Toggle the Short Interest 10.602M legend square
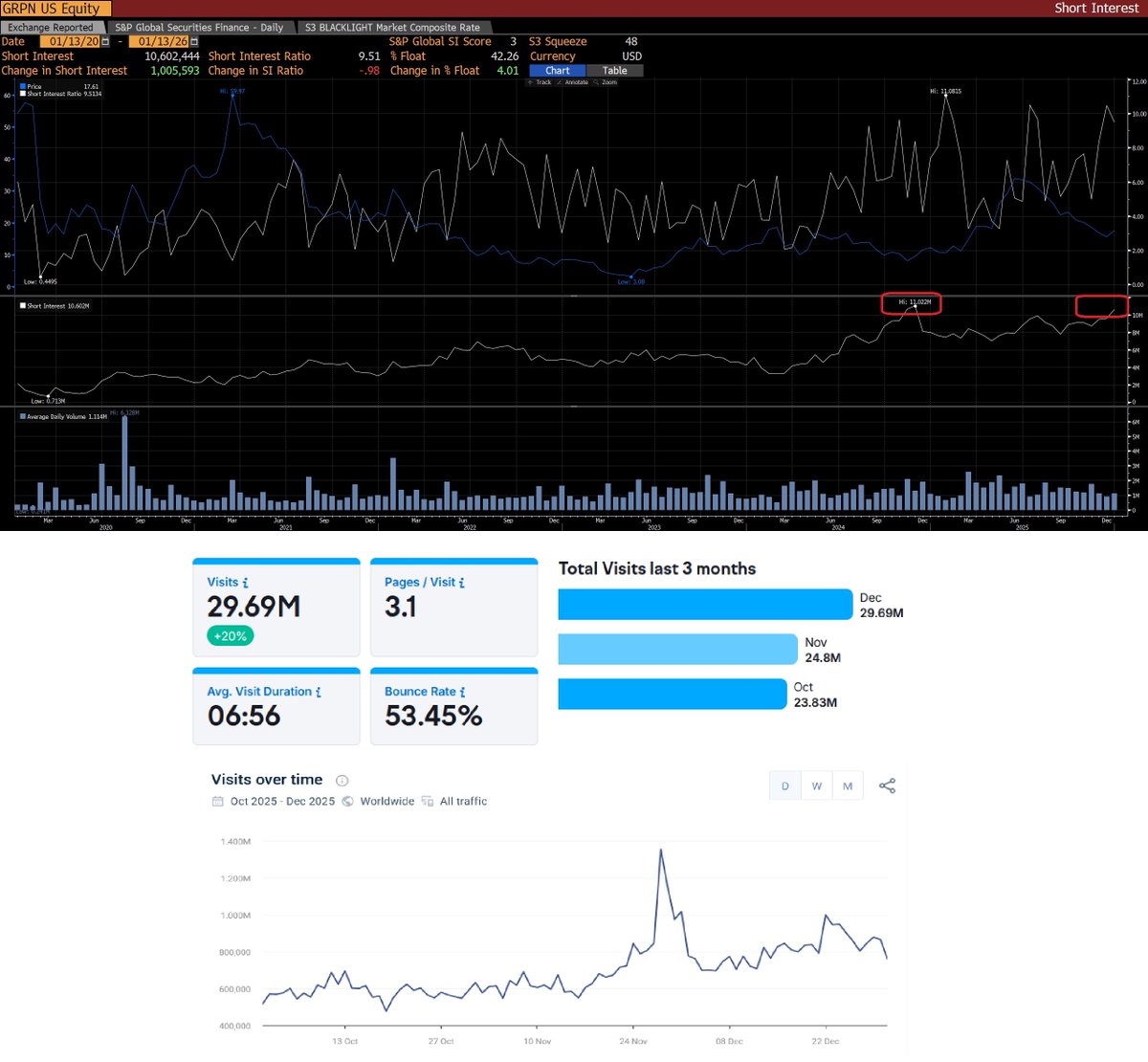The image size is (1148, 1062). [23, 306]
